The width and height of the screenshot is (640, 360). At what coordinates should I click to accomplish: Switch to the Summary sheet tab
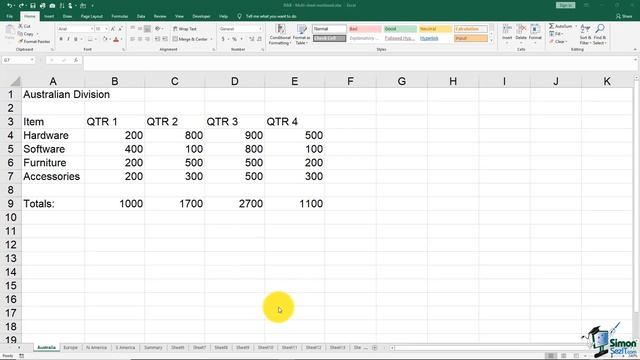point(153,348)
